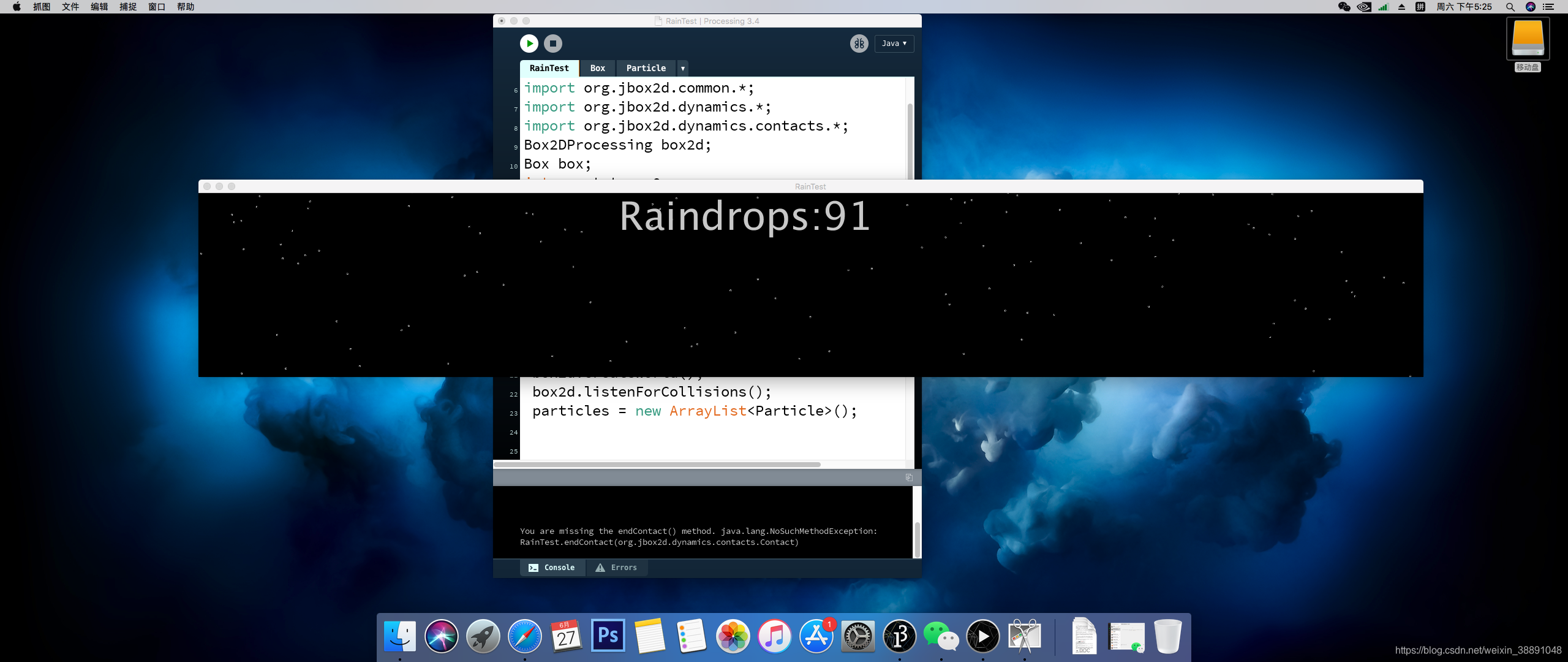Click the particles = new ArrayList line
The height and width of the screenshot is (662, 1568).
[x=695, y=411]
